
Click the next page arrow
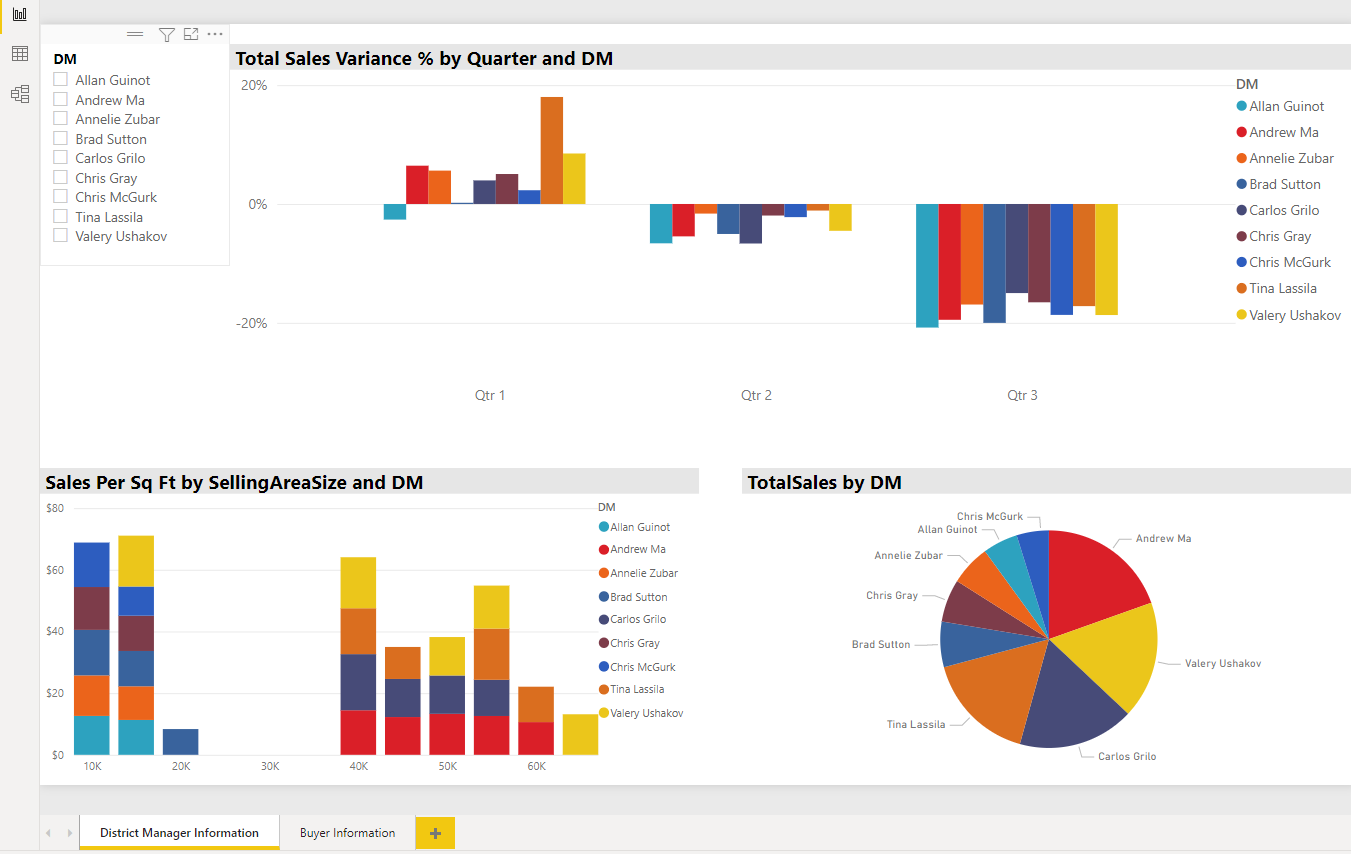69,833
